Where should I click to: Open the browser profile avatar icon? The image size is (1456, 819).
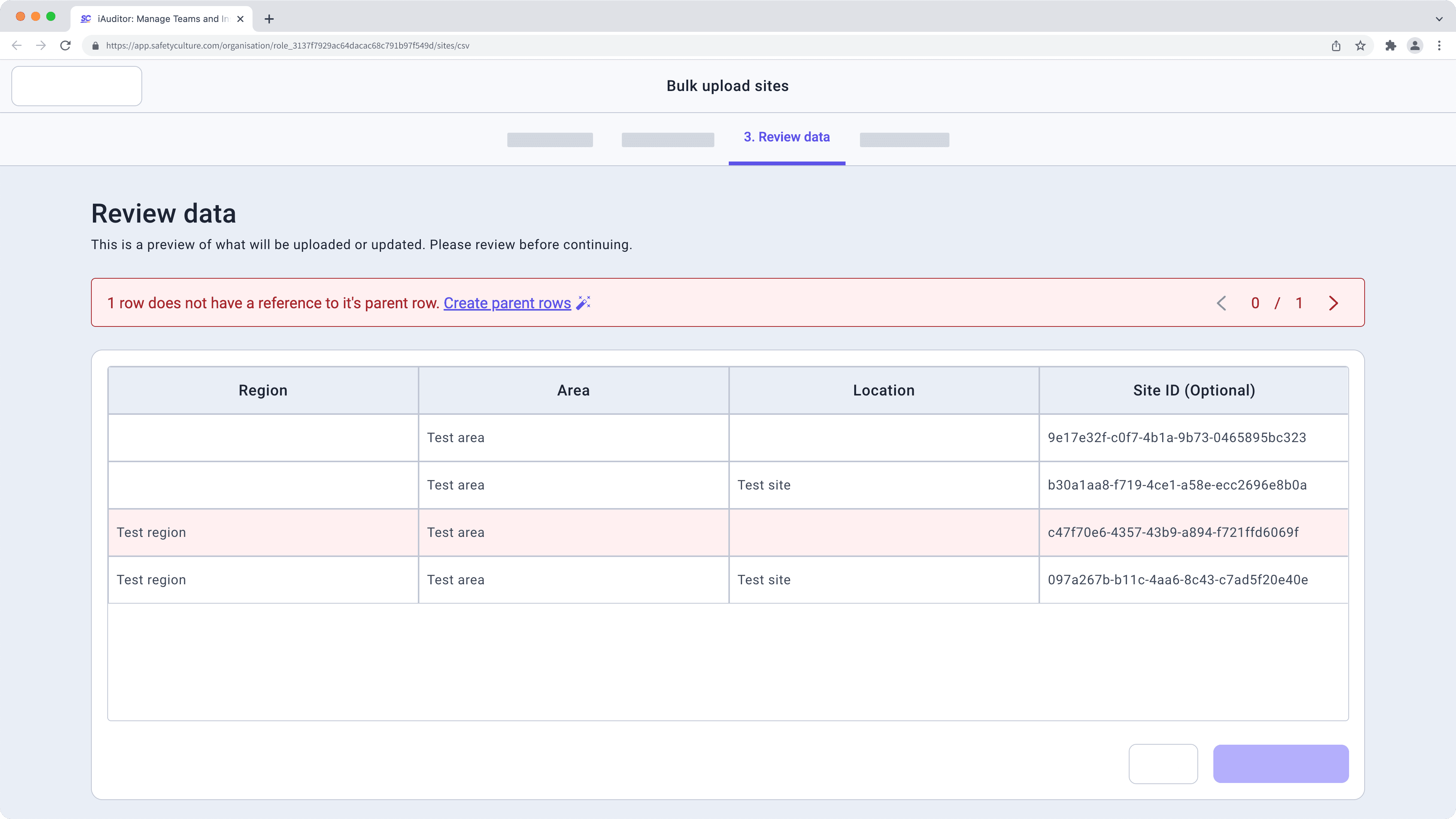[x=1415, y=46]
